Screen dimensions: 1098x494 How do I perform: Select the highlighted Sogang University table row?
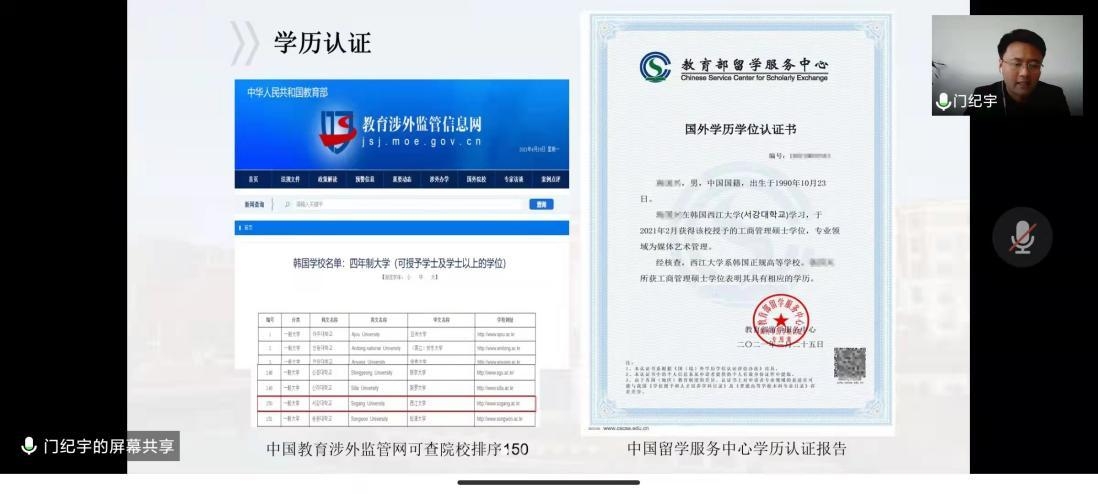398,403
